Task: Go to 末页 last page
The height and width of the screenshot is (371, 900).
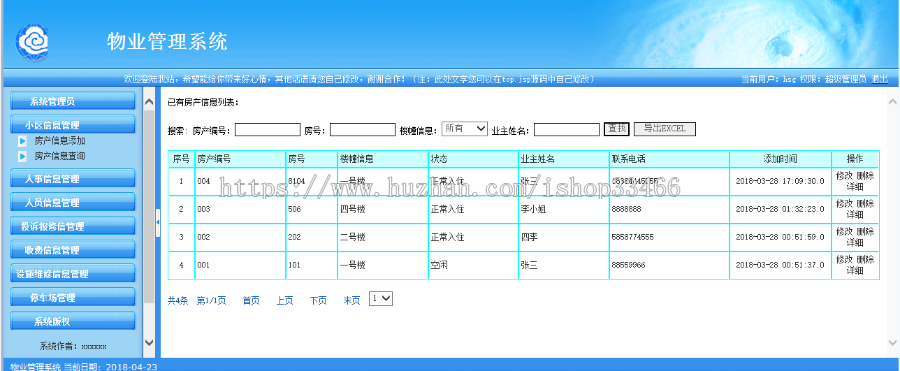Action: (x=352, y=300)
